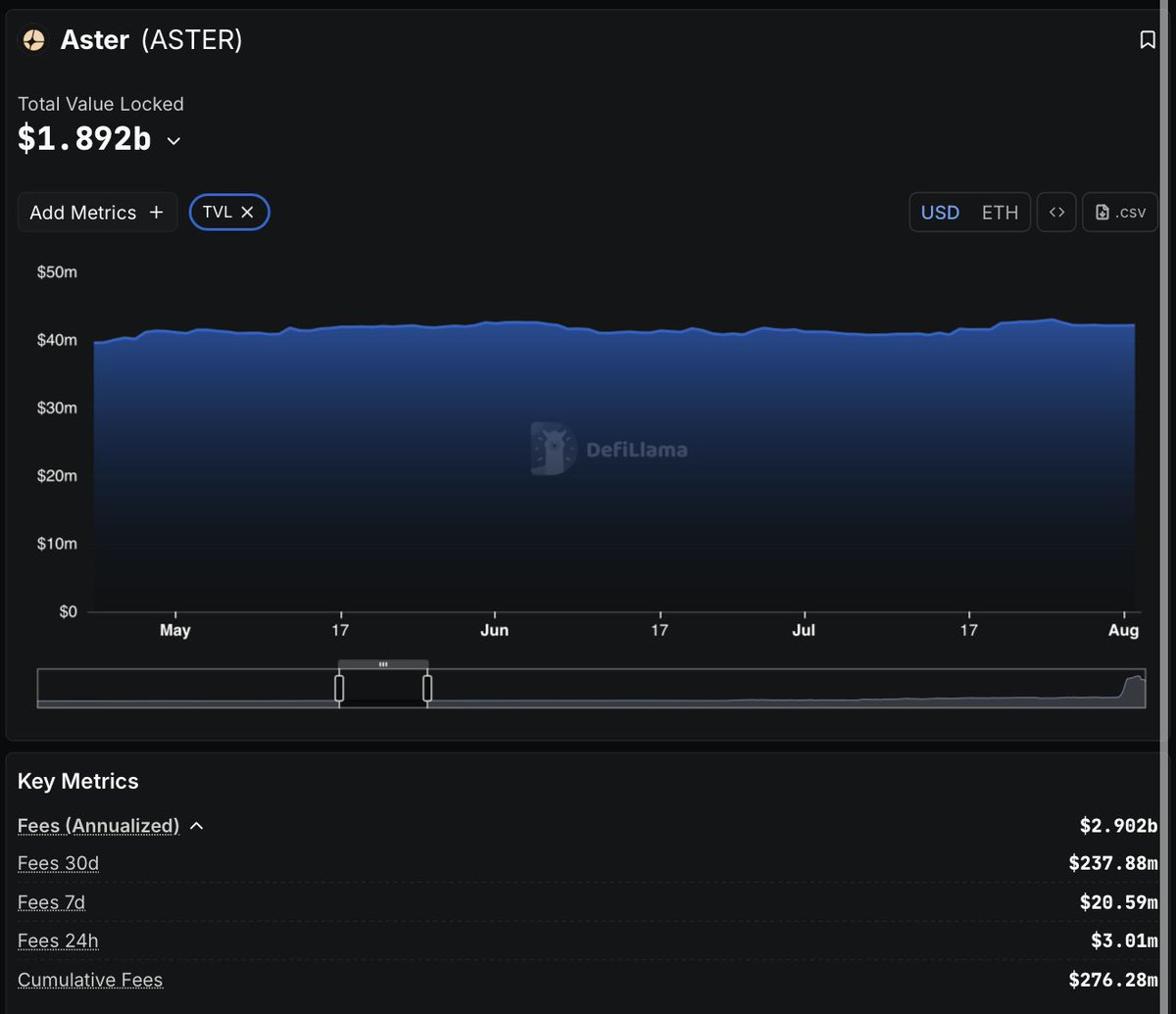Click the $0 y-axis label

pyautogui.click(x=67, y=611)
